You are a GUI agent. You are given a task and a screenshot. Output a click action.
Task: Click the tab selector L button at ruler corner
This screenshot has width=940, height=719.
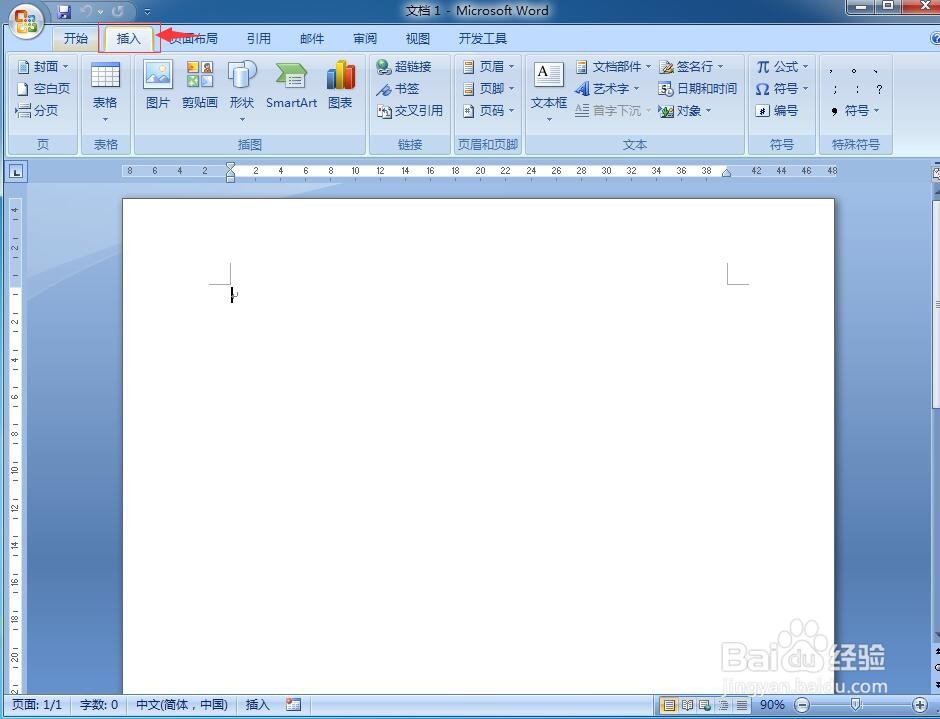16,172
